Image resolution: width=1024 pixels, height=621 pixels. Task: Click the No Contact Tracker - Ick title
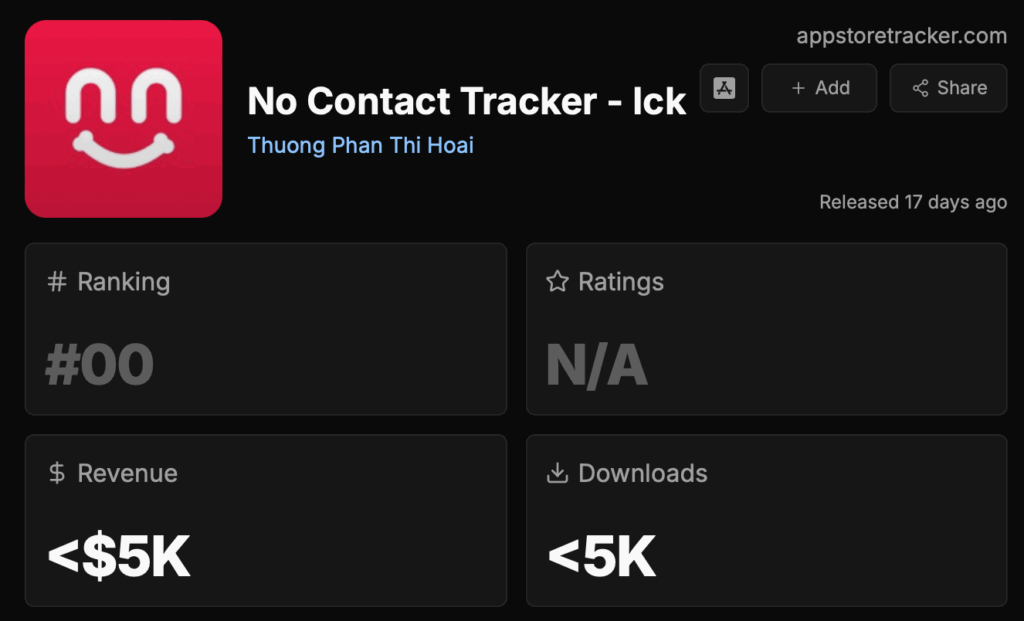(x=466, y=101)
